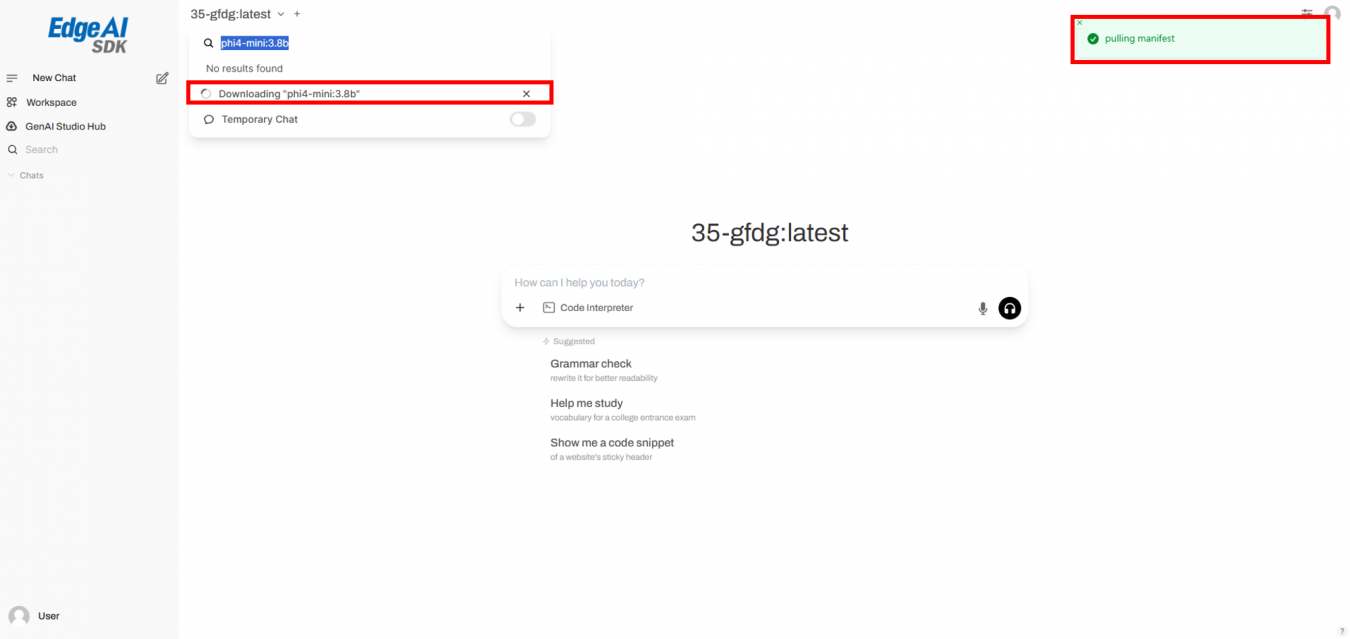Add another model with plus icon

pos(297,14)
